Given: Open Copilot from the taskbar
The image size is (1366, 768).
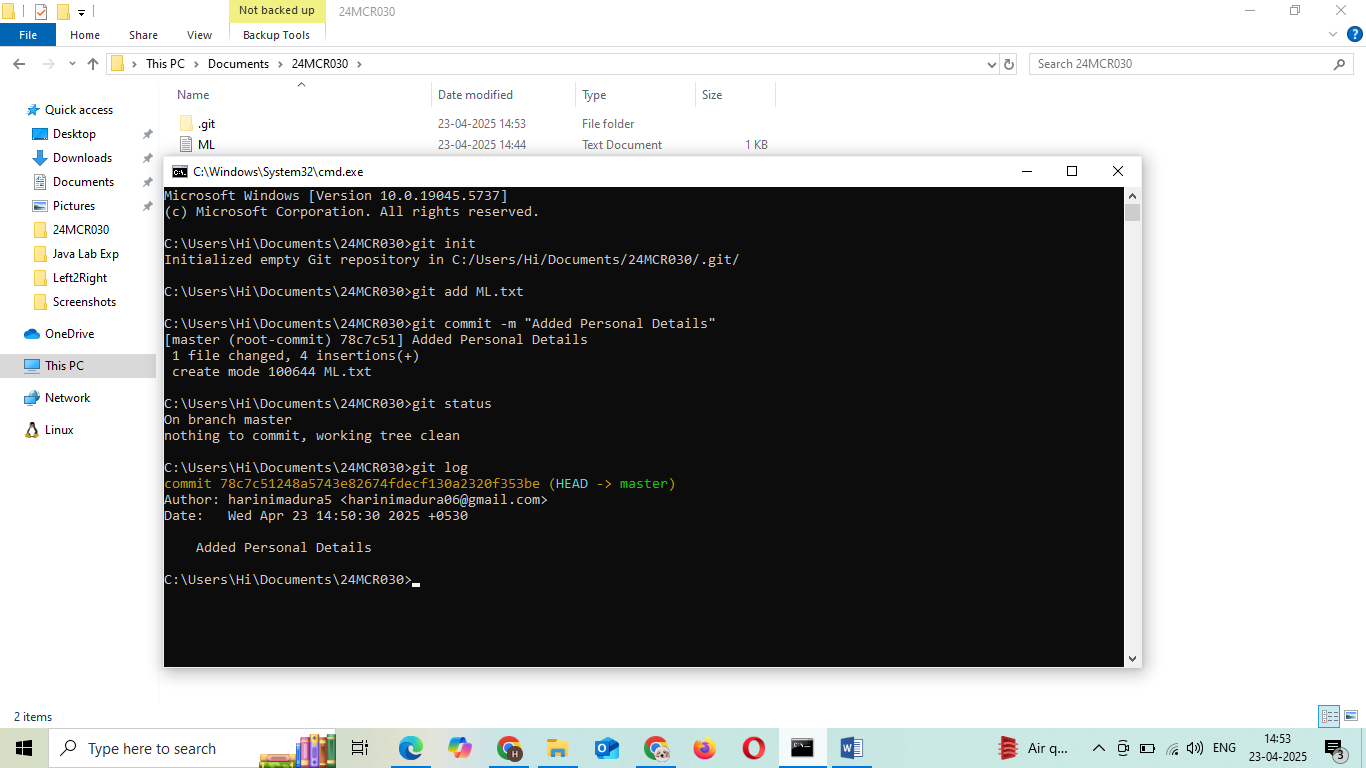Looking at the screenshot, I should click(x=460, y=748).
